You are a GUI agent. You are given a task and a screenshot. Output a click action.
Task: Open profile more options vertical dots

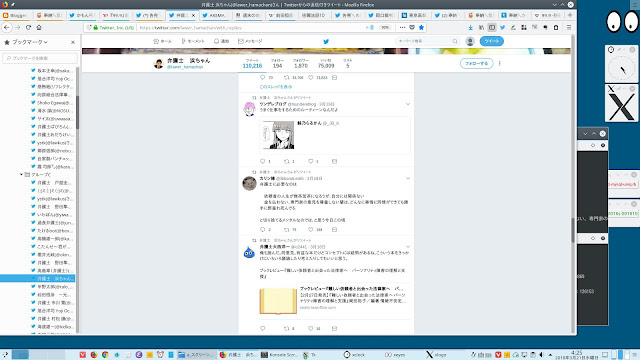coord(500,63)
